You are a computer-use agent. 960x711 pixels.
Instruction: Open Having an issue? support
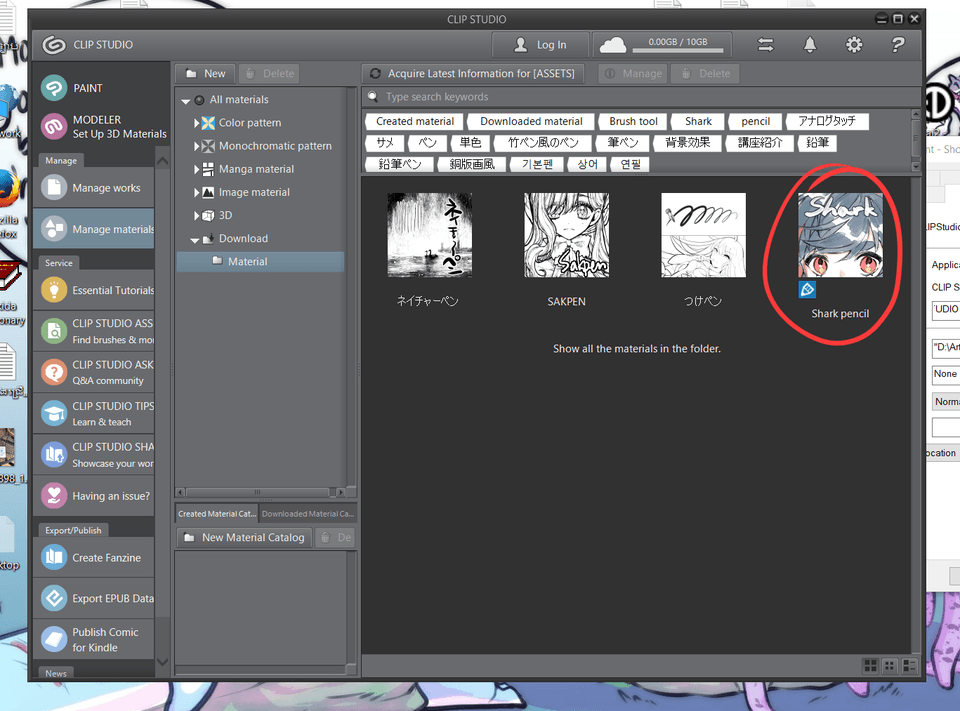[94, 495]
